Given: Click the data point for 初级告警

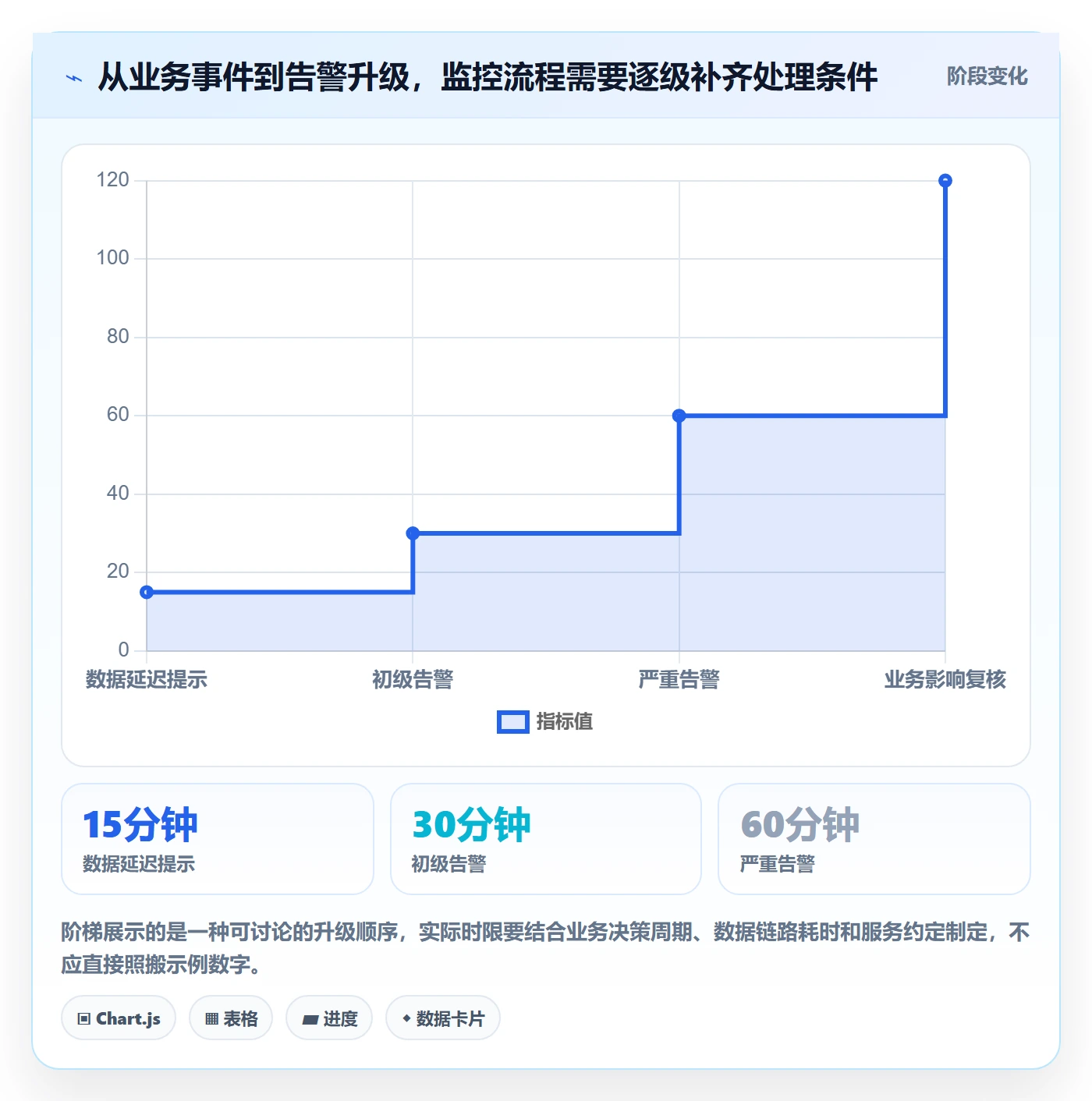Looking at the screenshot, I should pyautogui.click(x=413, y=533).
